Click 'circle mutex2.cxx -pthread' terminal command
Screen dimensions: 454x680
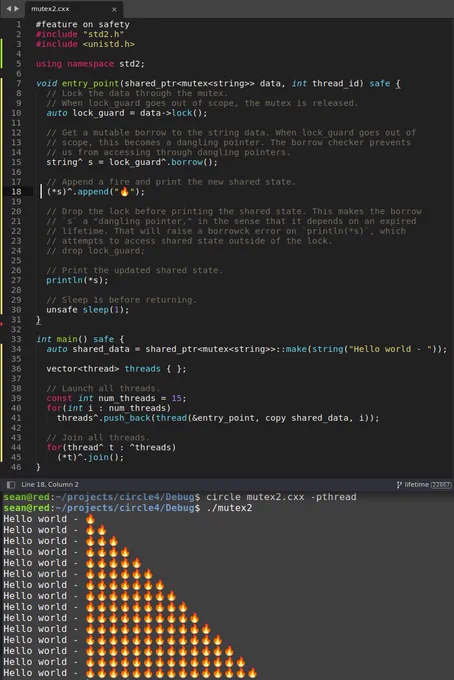coord(281,497)
